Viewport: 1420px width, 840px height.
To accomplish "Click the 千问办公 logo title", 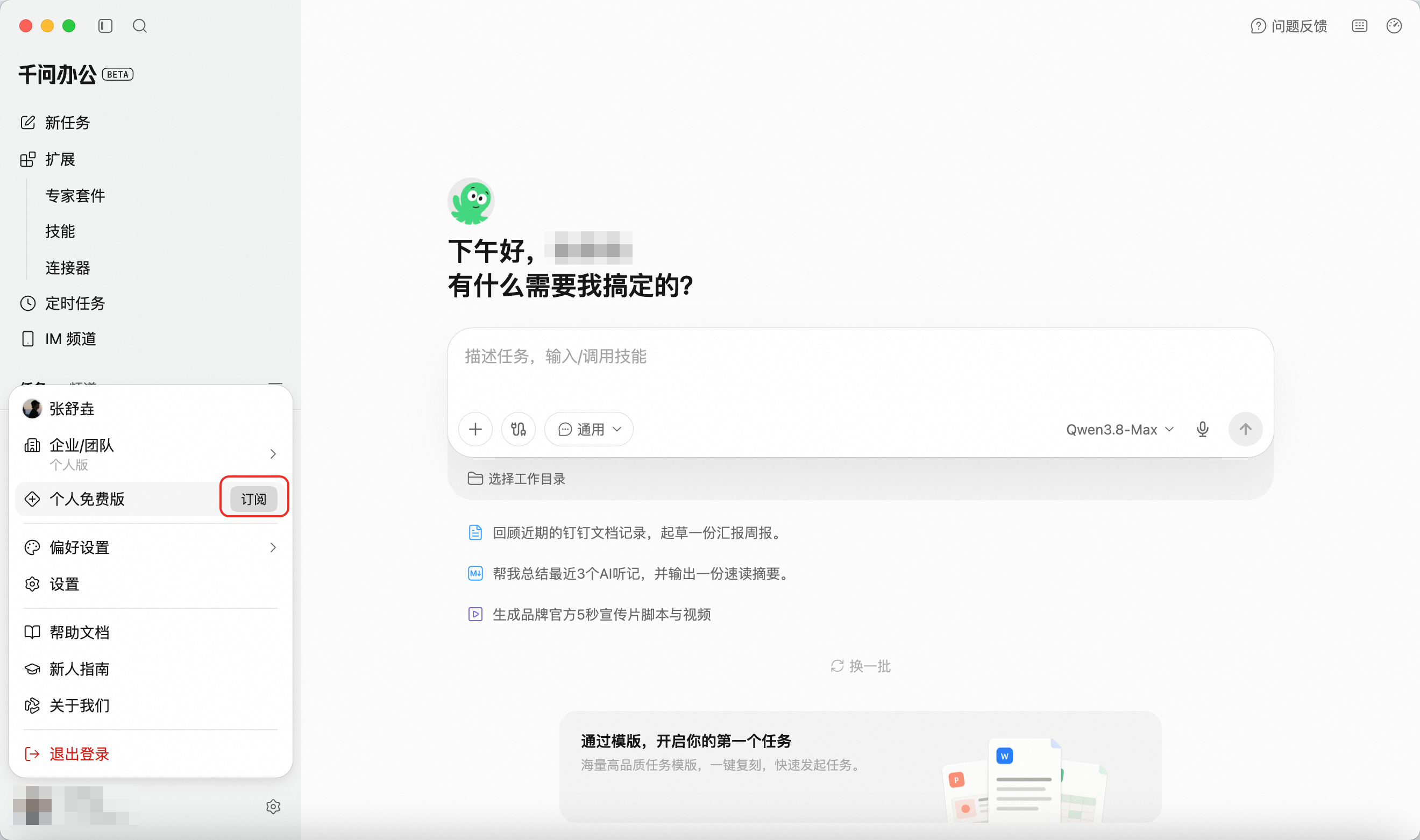I will tap(57, 74).
